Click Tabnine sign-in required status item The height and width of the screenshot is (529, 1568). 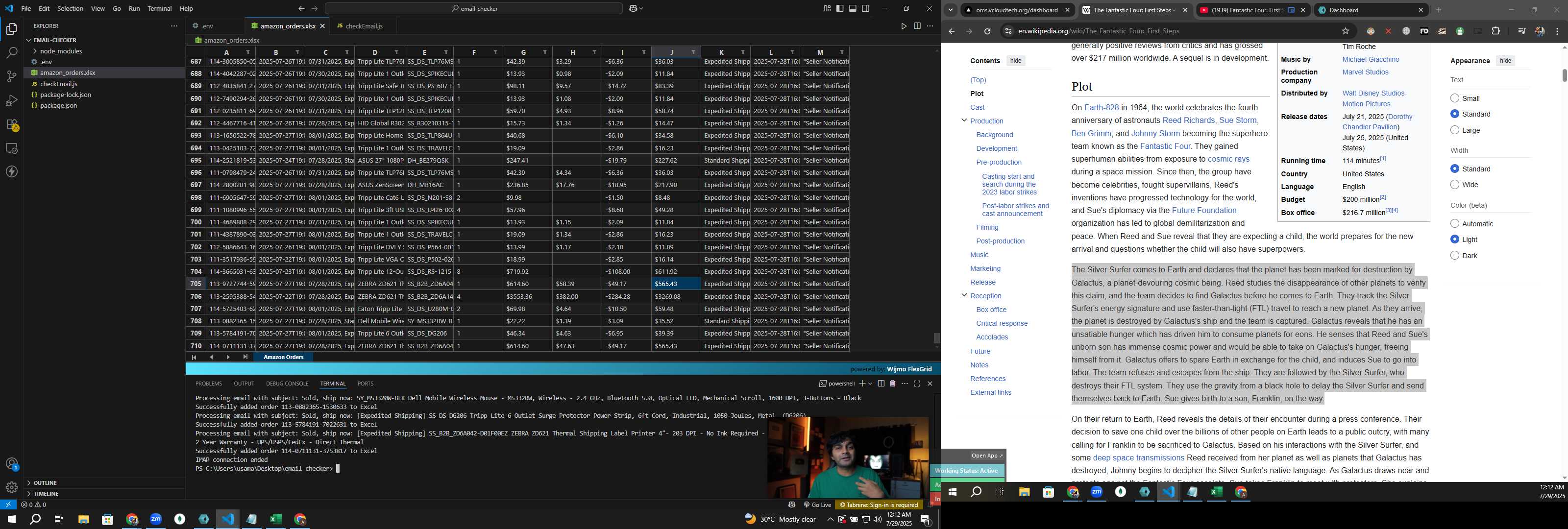[x=879, y=505]
